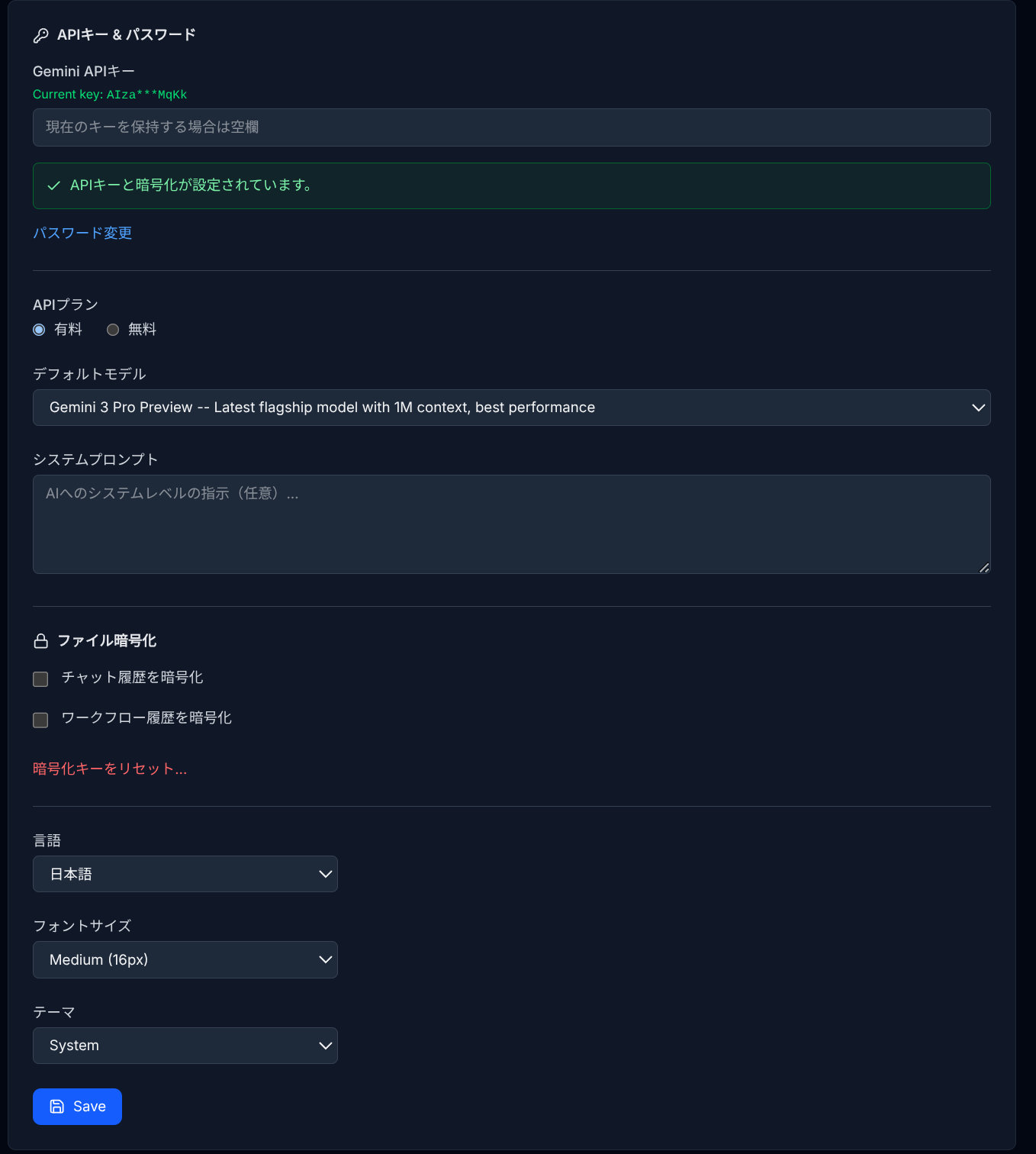The width and height of the screenshot is (1036, 1154).
Task: Click the 暗号化キーをリセット link
Action: click(109, 769)
